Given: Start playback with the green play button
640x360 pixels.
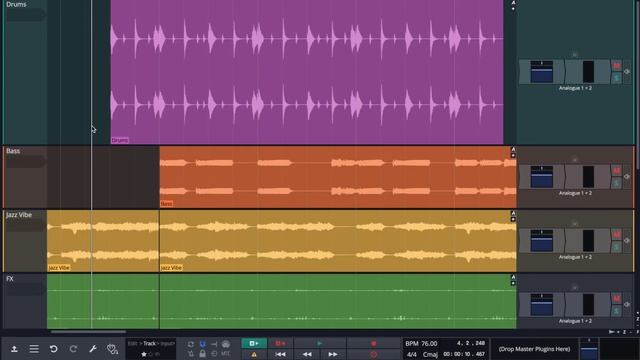Looking at the screenshot, I should tap(320, 343).
